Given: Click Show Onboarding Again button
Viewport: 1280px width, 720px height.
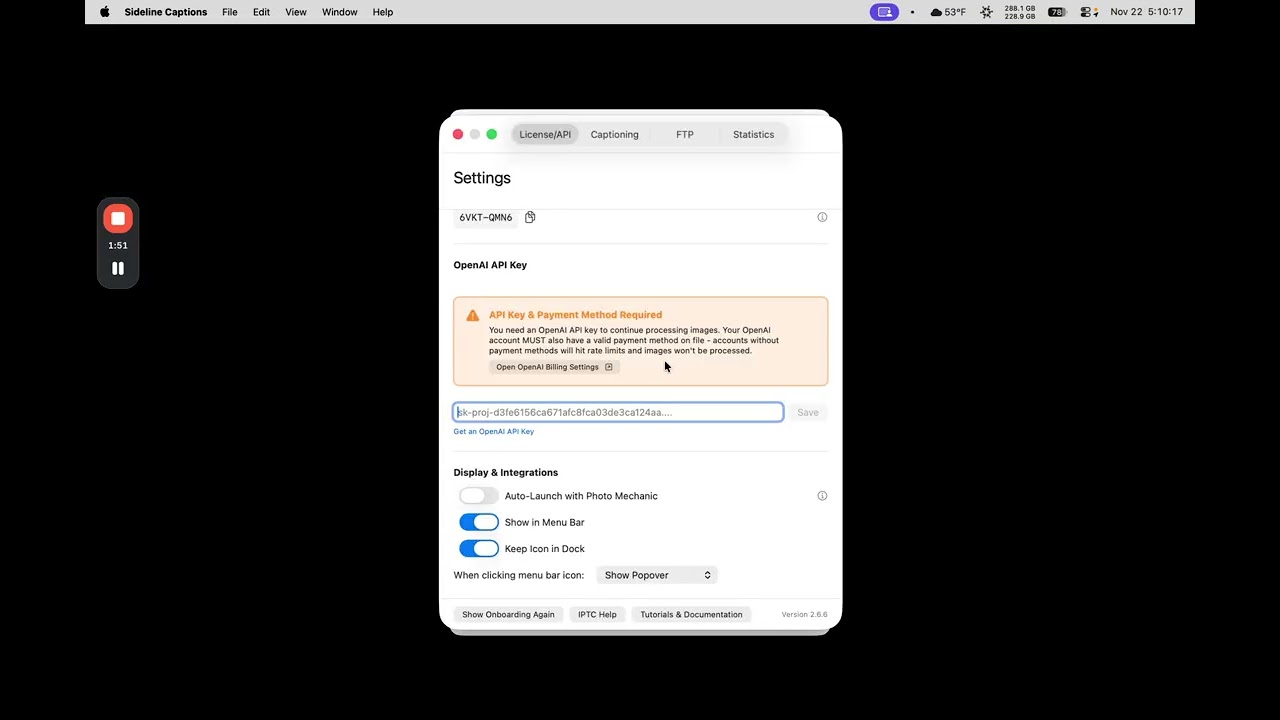Looking at the screenshot, I should point(508,614).
